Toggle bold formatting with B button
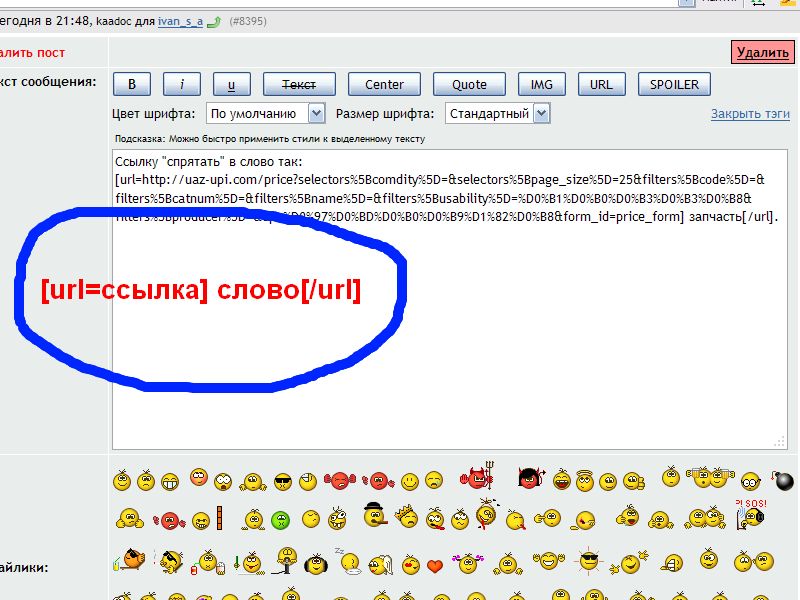This screenshot has width=800, height=600. [132, 85]
